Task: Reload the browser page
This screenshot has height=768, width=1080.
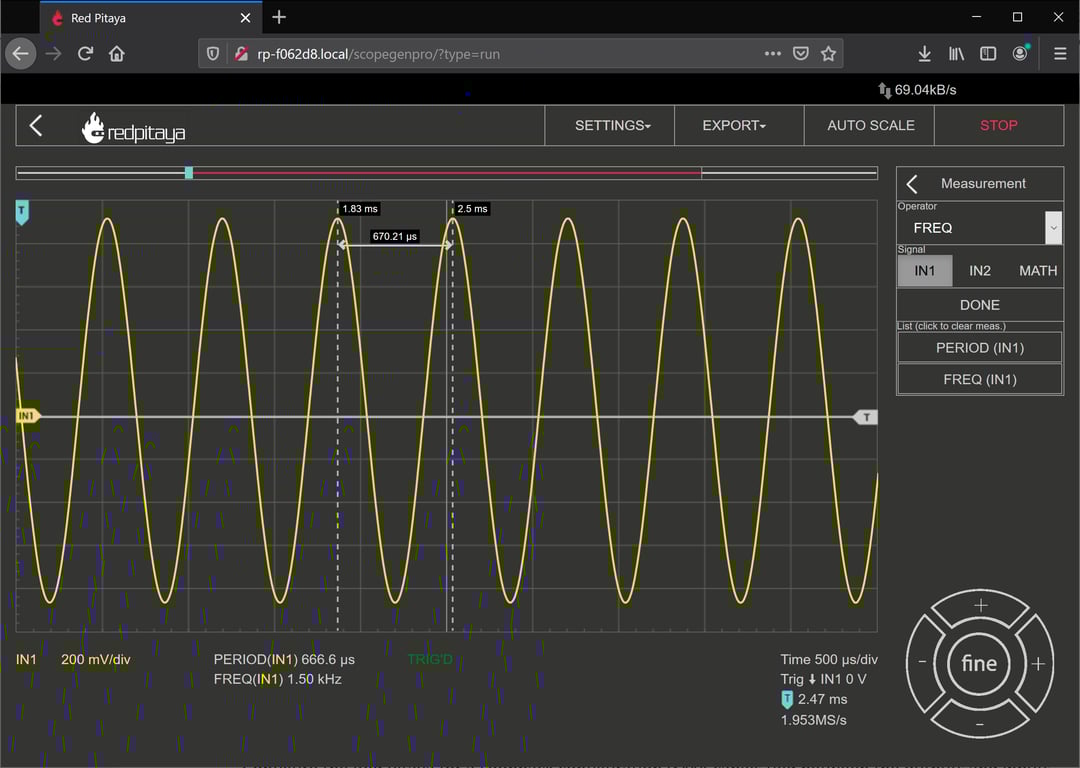Action: pos(85,54)
